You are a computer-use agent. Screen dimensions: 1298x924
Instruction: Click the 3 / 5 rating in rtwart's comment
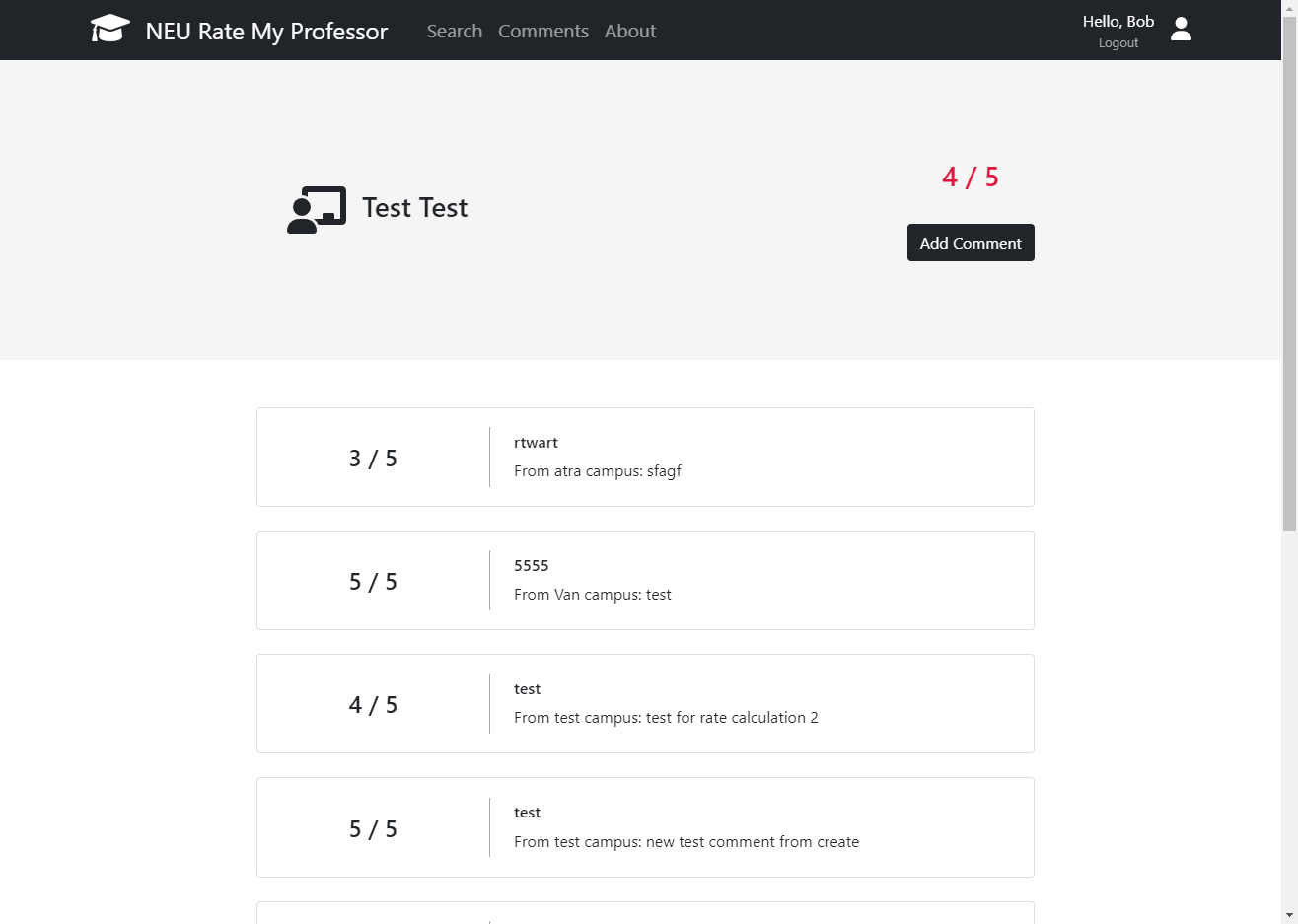(373, 459)
